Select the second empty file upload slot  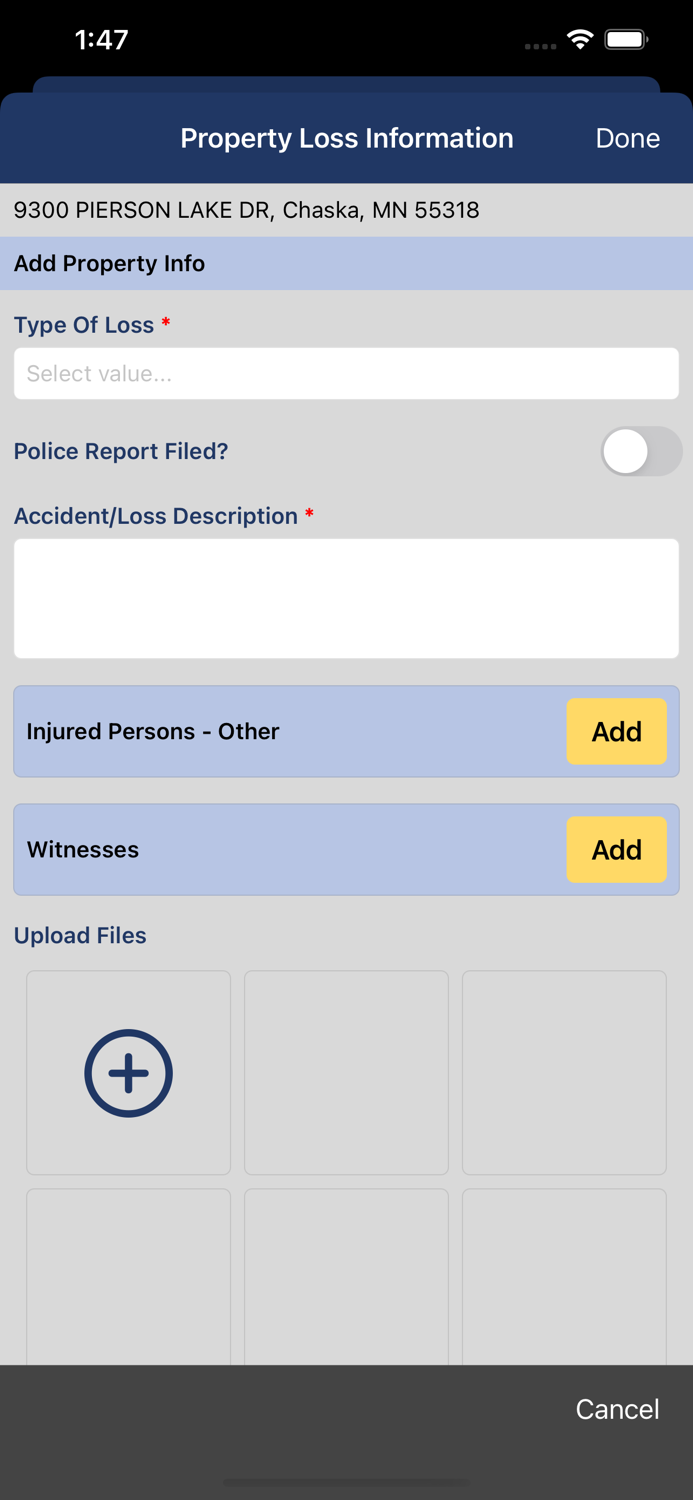coord(346,1072)
